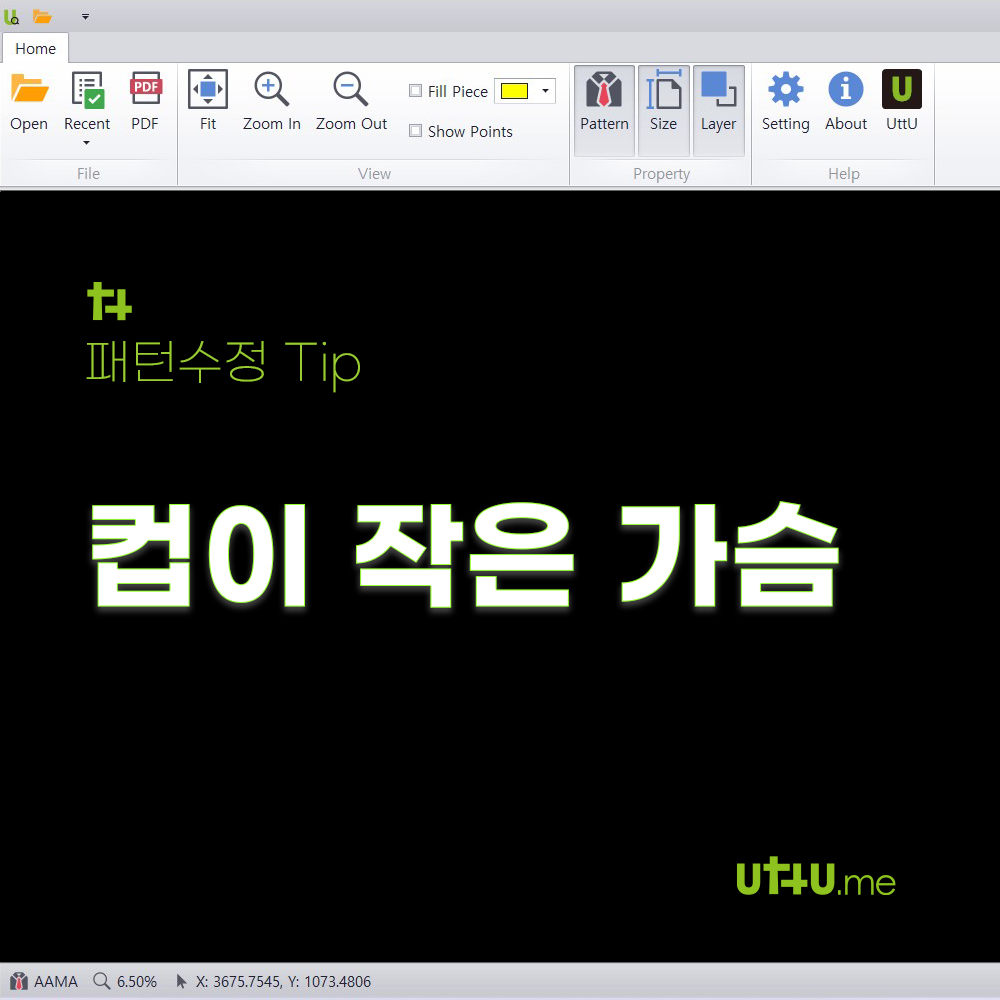Switch to the Home ribbon tab
The height and width of the screenshot is (1000, 1000).
point(35,48)
